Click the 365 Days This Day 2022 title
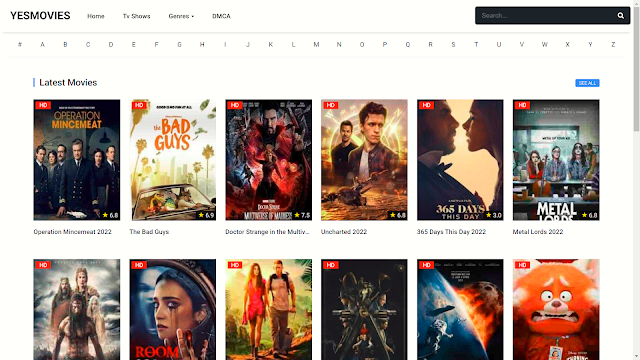The width and height of the screenshot is (640, 360). [451, 231]
